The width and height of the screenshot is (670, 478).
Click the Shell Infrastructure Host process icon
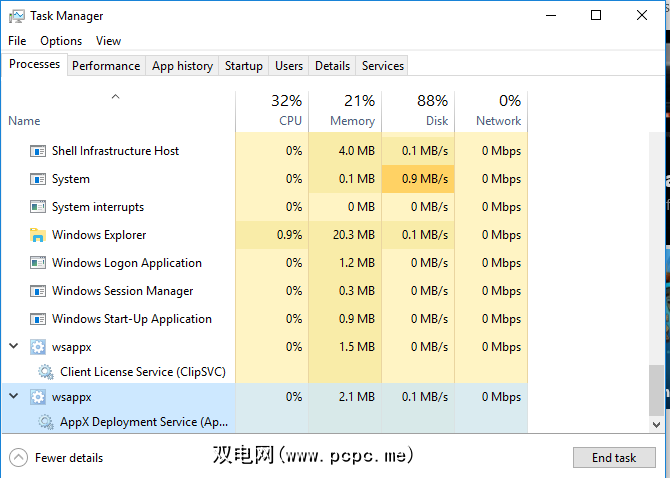point(38,151)
